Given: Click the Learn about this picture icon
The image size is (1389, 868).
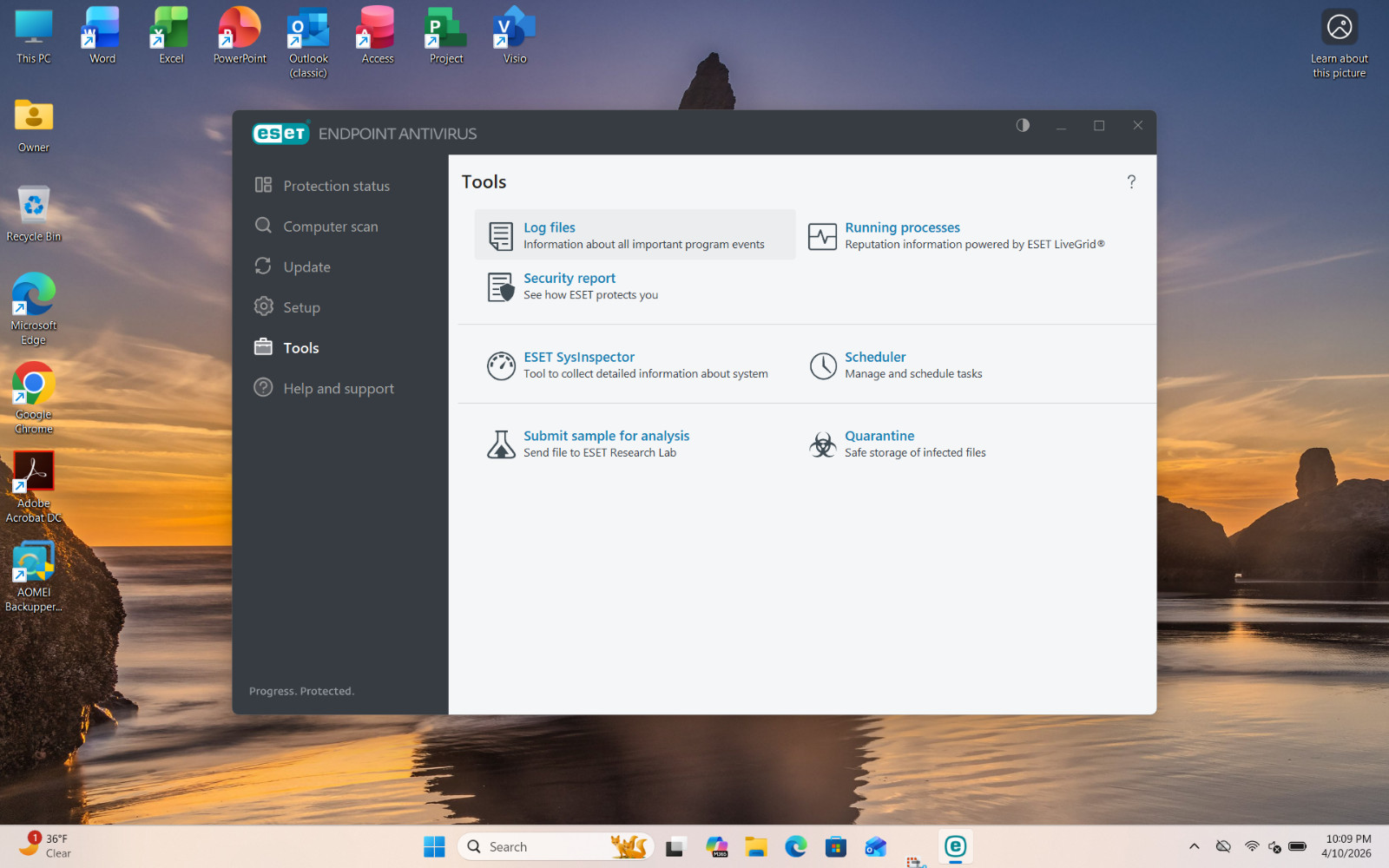Looking at the screenshot, I should coord(1340,43).
